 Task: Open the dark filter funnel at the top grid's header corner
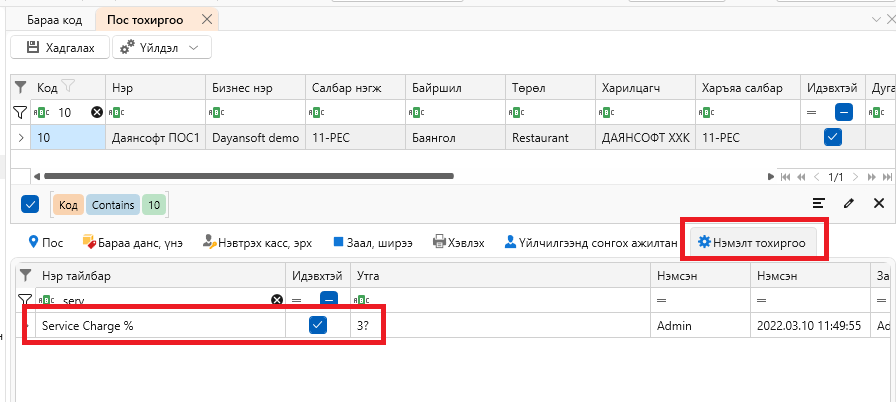point(21,87)
